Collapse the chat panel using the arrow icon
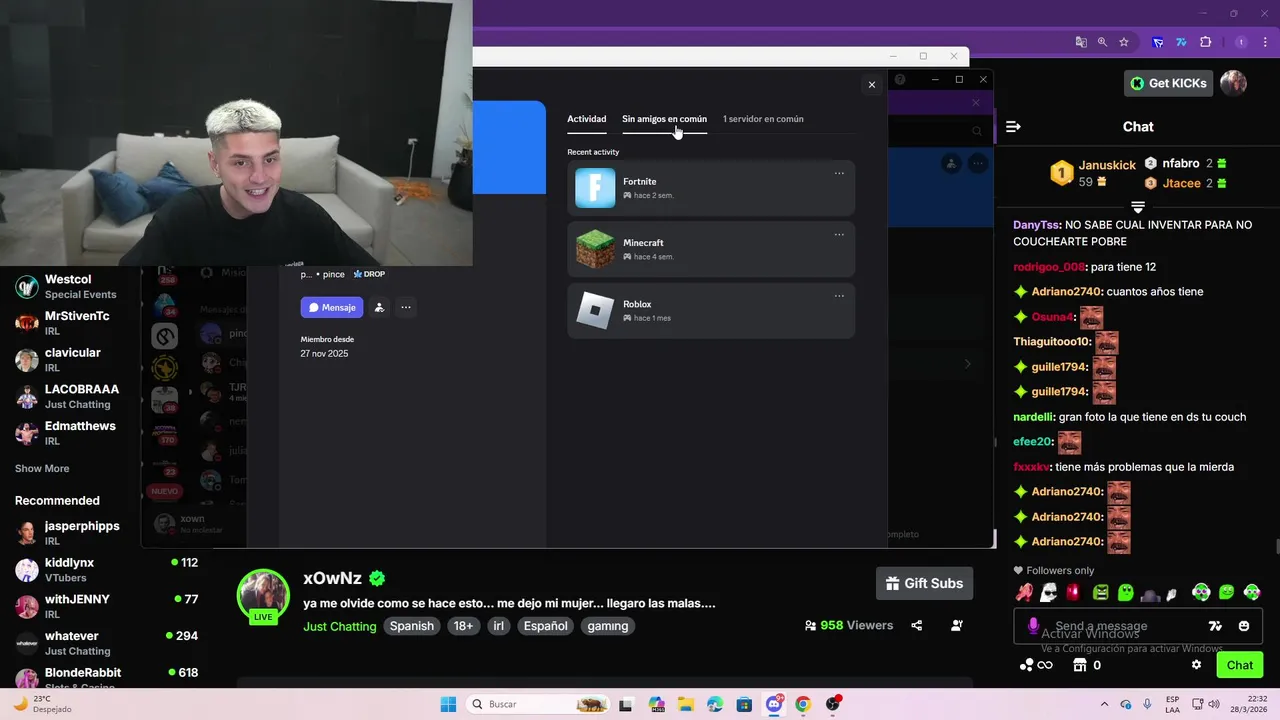The width and height of the screenshot is (1280, 720). pyautogui.click(x=1013, y=127)
